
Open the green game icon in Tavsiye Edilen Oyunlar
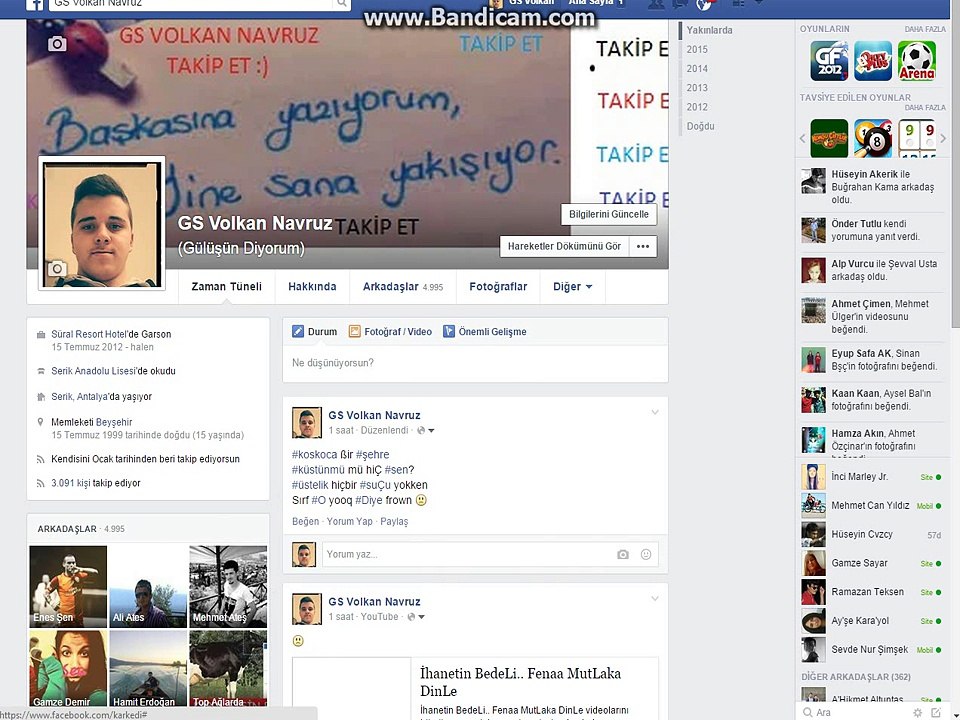point(829,138)
